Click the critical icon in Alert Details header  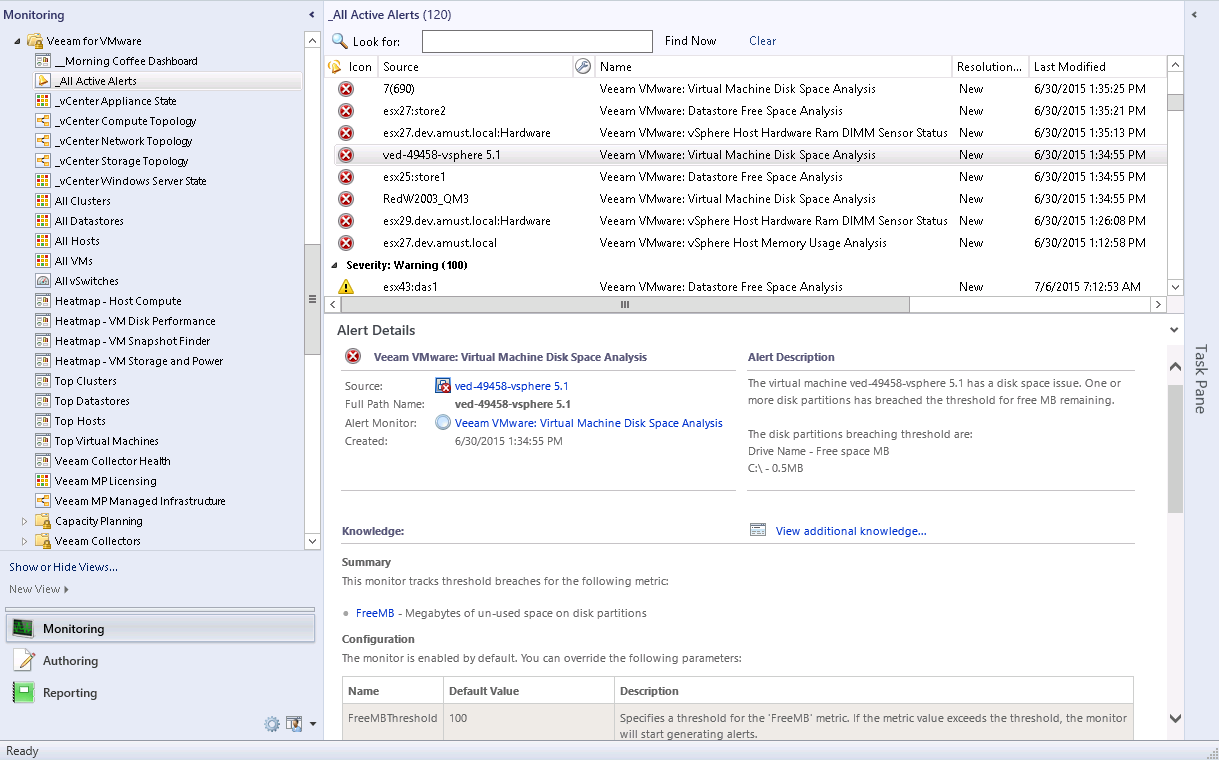point(353,357)
